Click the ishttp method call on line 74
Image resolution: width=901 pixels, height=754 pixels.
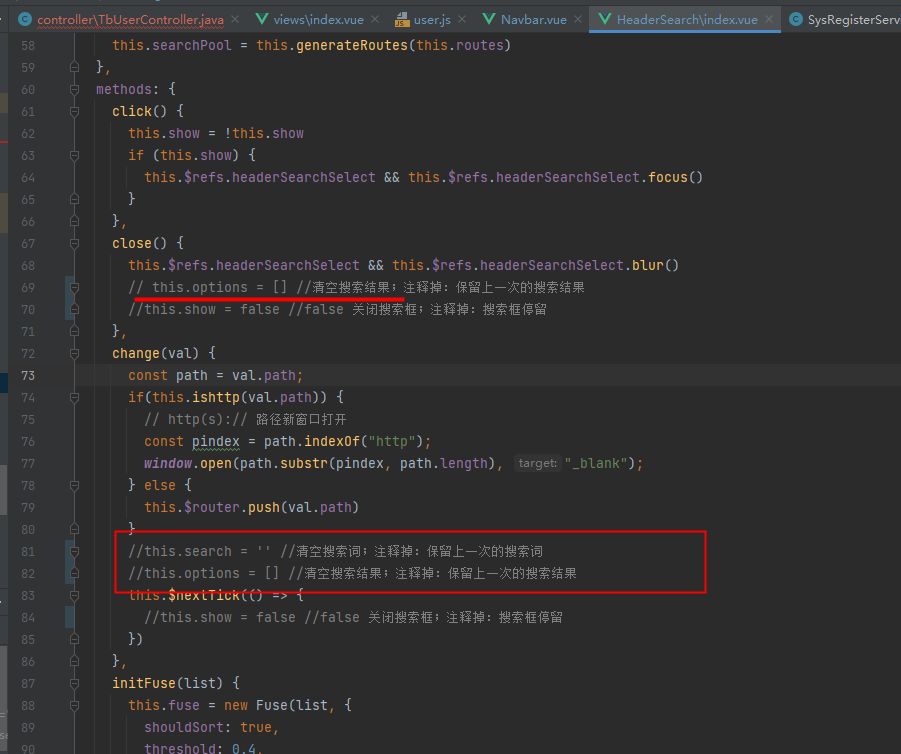click(x=215, y=398)
